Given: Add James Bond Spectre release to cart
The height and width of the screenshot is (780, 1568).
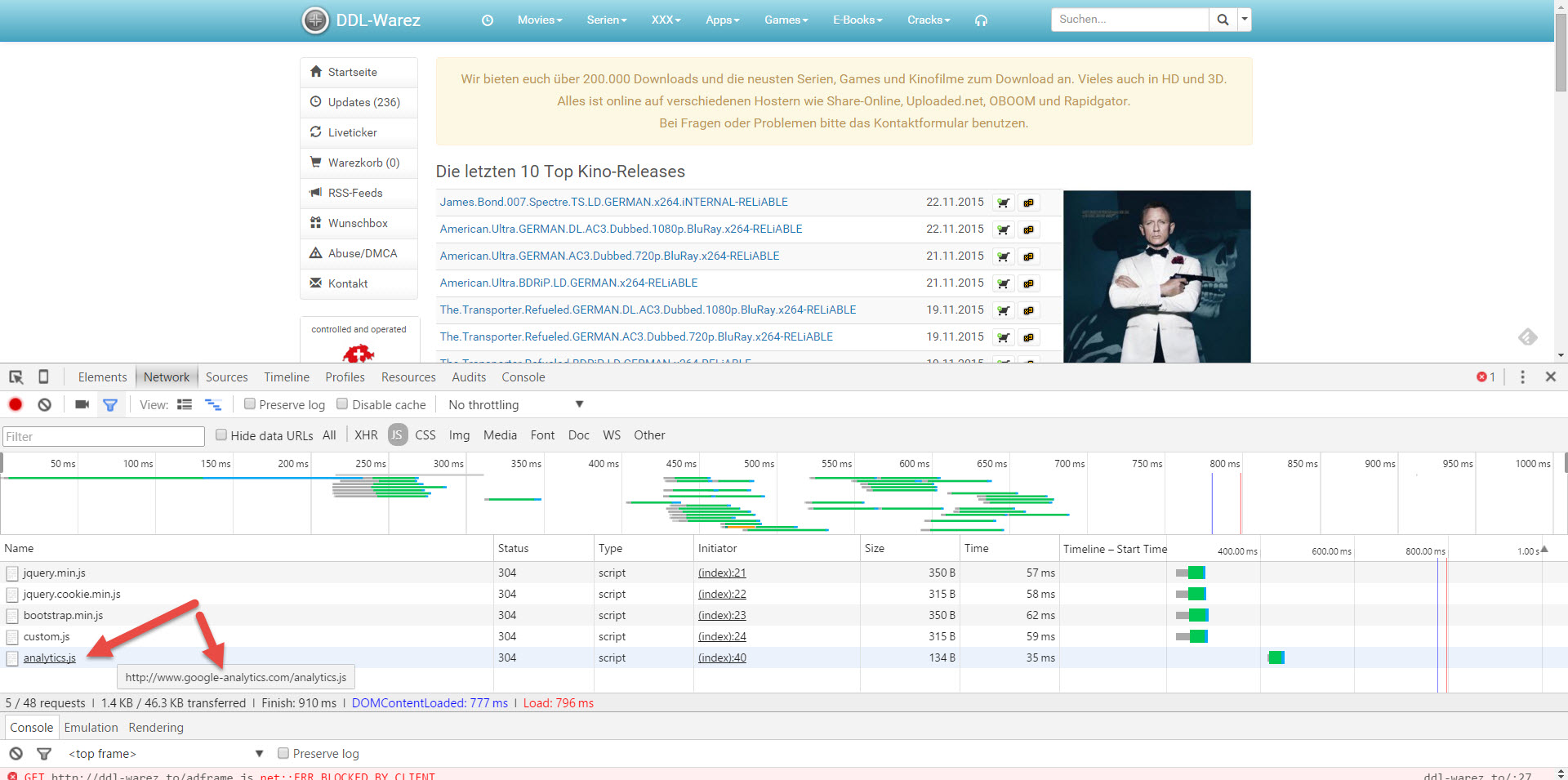Looking at the screenshot, I should [x=1003, y=203].
